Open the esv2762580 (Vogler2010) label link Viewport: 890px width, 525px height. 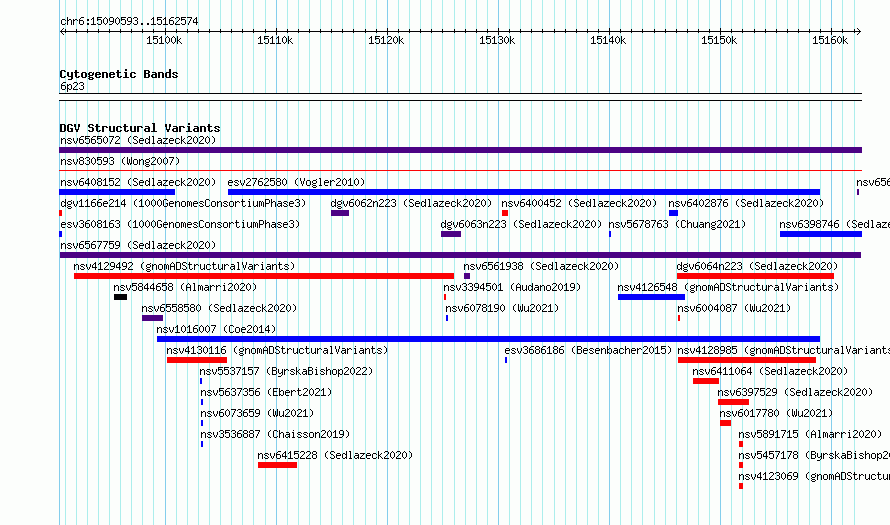296,182
